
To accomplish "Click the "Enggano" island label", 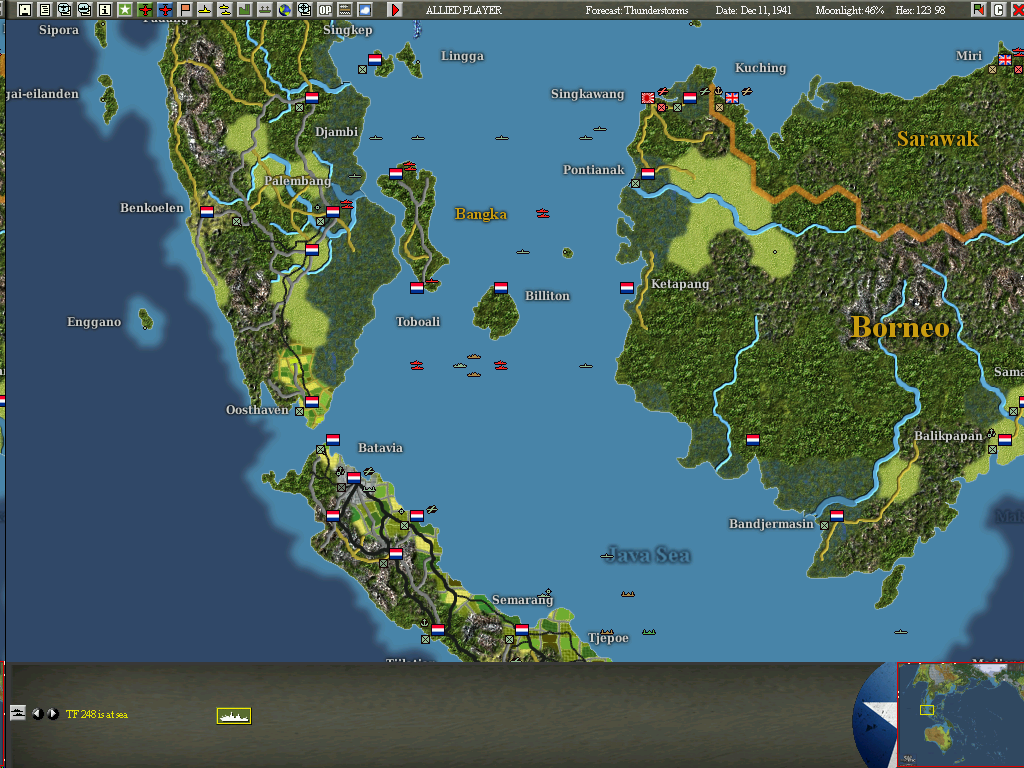I will [x=94, y=322].
